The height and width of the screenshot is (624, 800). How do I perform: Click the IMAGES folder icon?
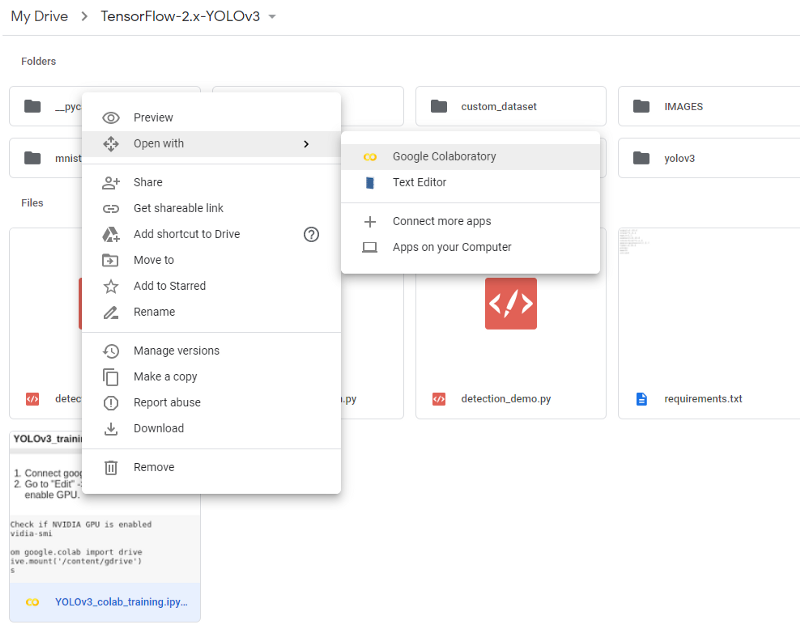pyautogui.click(x=641, y=106)
